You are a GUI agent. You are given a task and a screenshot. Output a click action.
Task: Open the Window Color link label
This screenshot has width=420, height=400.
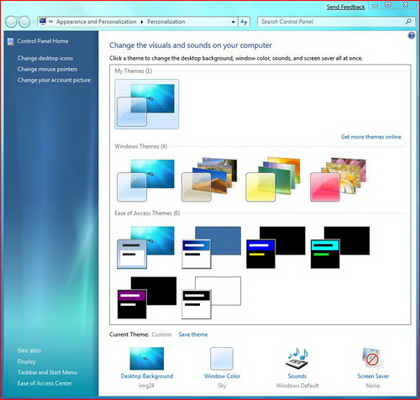222,376
